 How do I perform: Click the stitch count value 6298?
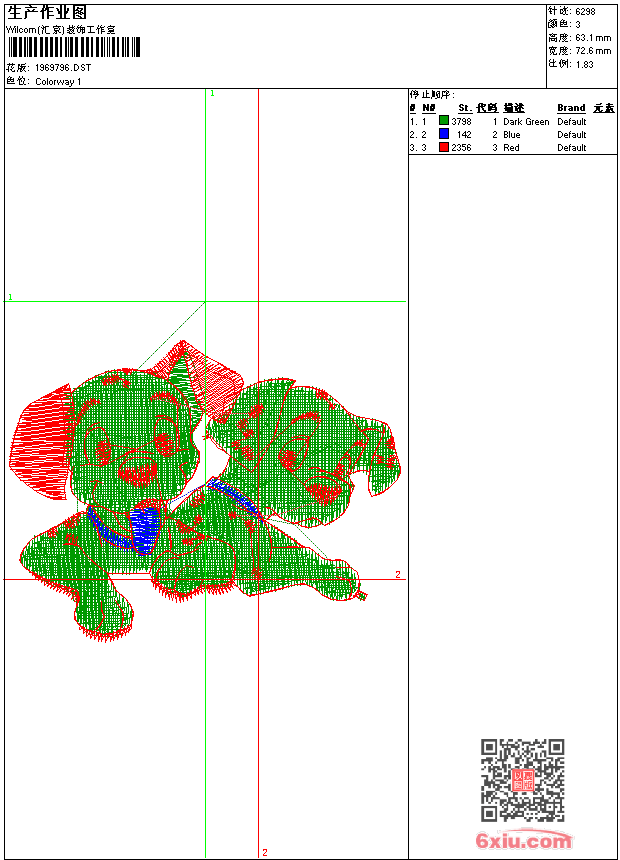pyautogui.click(x=585, y=12)
